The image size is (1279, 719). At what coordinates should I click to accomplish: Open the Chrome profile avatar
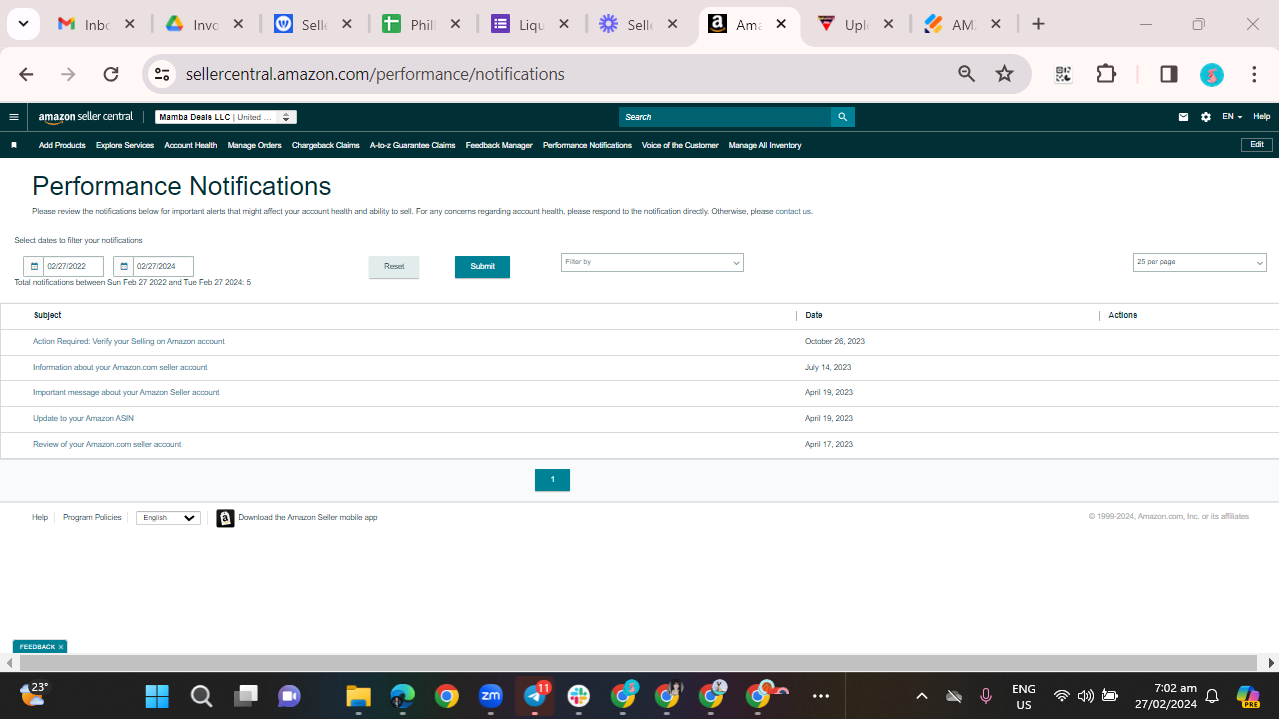point(1212,74)
